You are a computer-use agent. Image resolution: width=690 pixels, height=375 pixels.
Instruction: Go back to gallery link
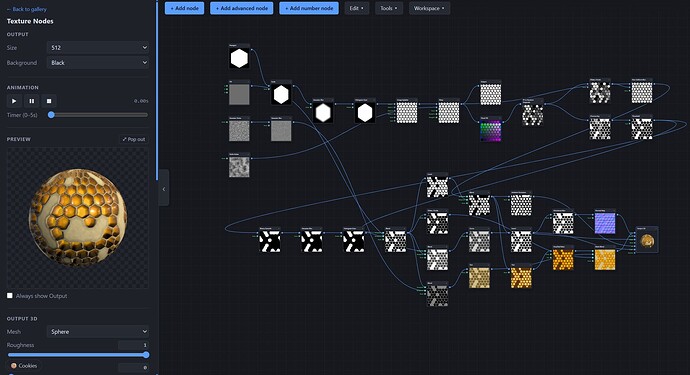pyautogui.click(x=27, y=9)
